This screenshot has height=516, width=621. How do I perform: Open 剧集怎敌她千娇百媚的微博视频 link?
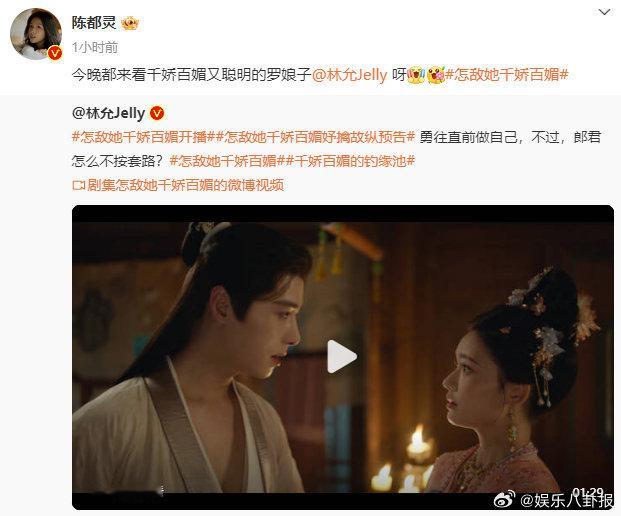click(x=185, y=185)
